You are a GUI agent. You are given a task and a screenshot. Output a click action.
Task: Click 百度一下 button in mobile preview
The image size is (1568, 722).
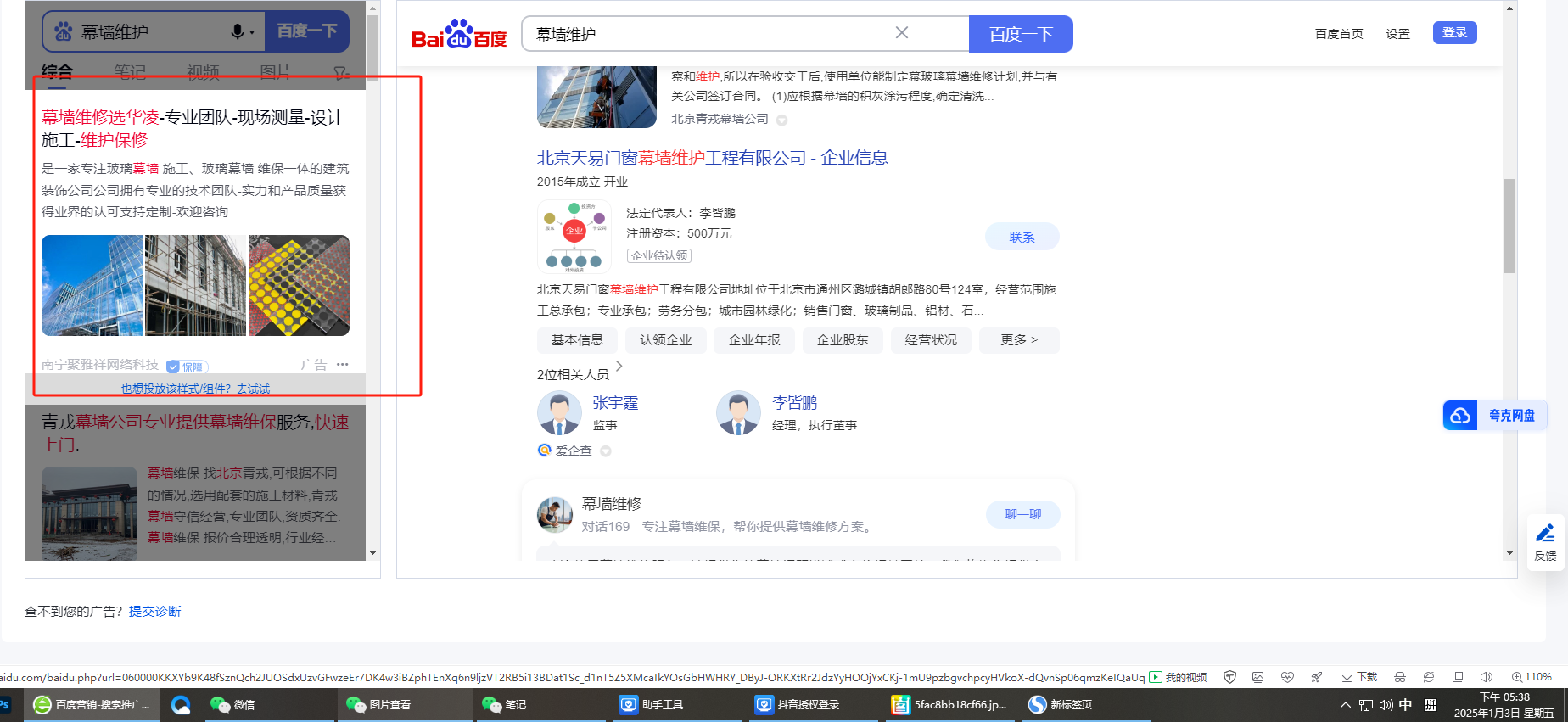[x=307, y=31]
